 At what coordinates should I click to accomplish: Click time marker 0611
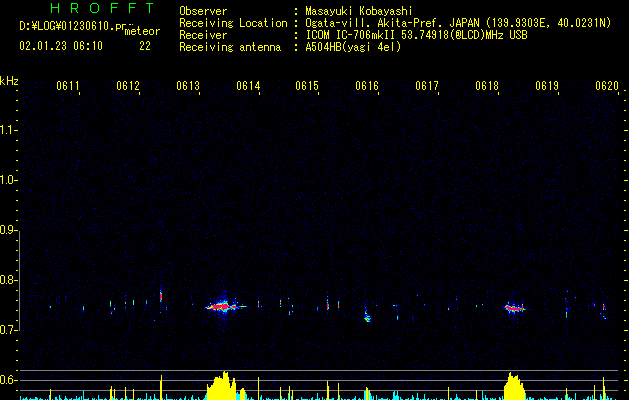click(68, 86)
